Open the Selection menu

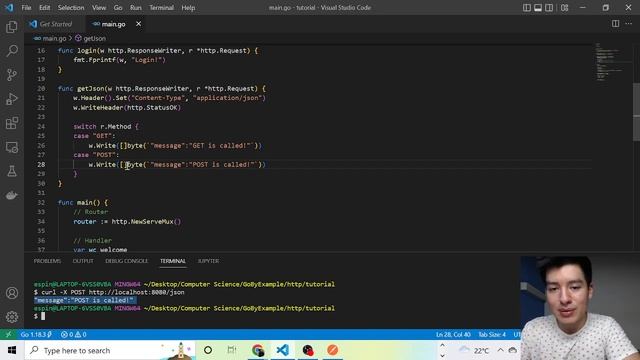click(71, 8)
